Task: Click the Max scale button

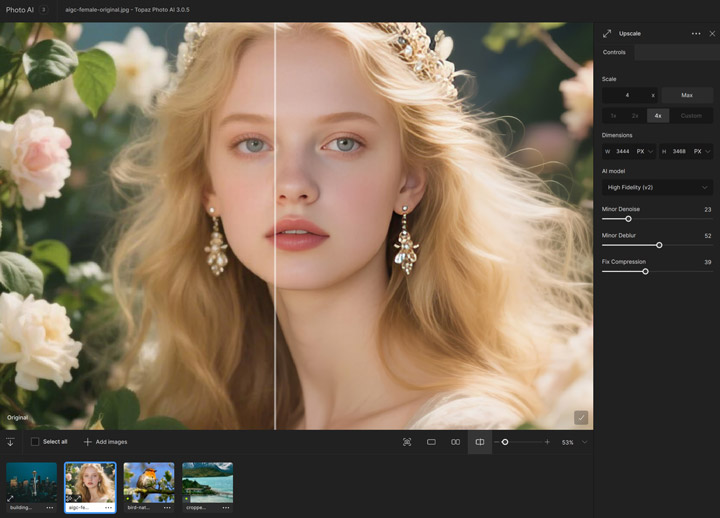Action: (x=687, y=95)
